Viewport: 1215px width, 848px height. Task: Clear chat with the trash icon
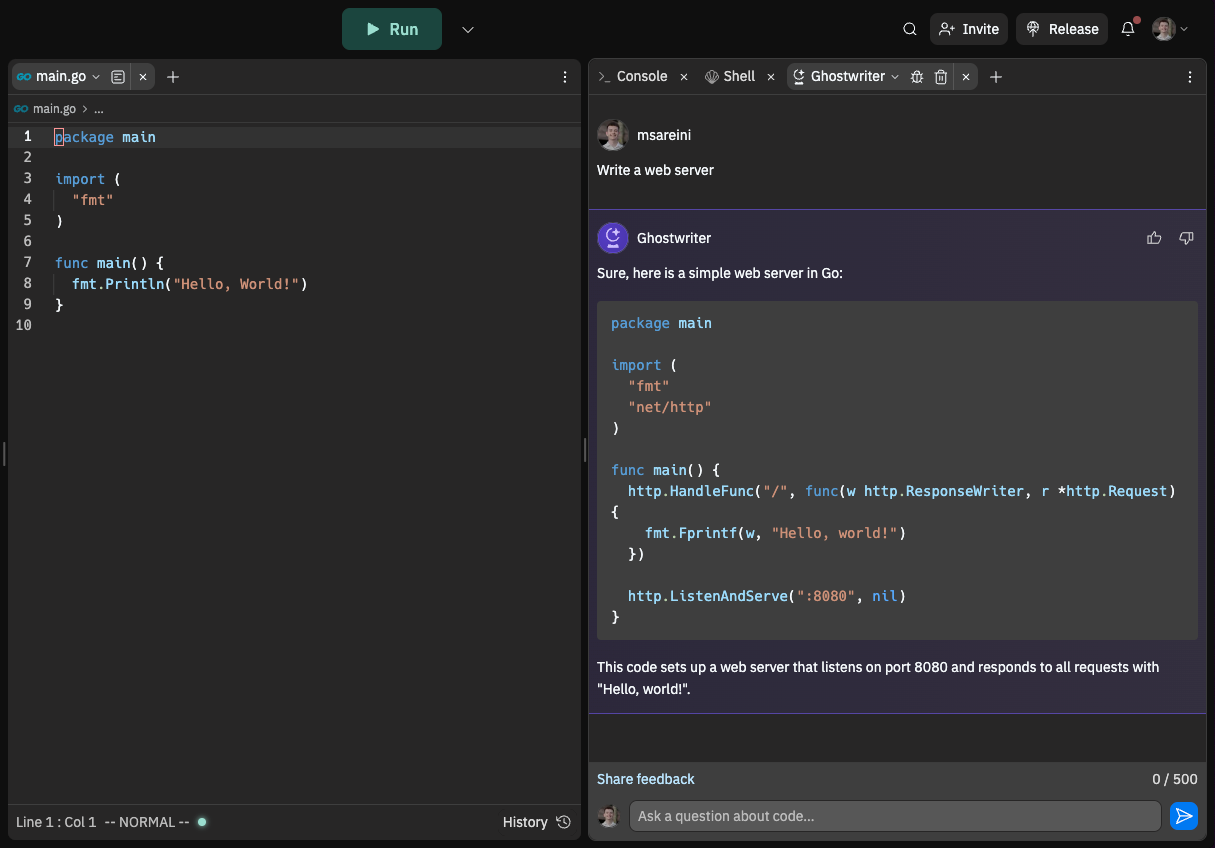941,77
